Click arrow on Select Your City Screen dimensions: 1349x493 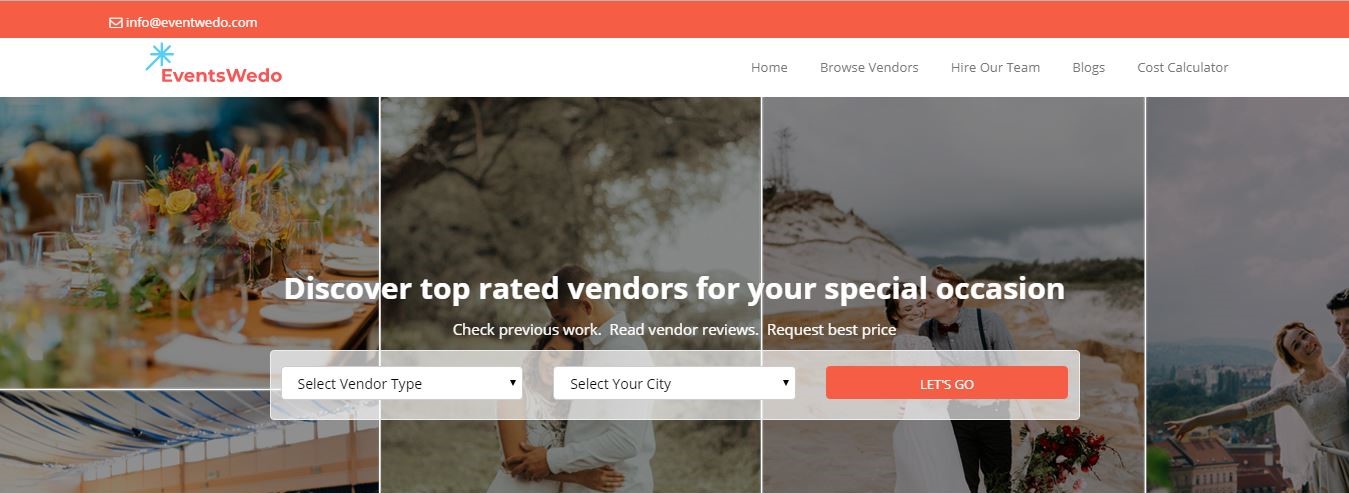786,383
